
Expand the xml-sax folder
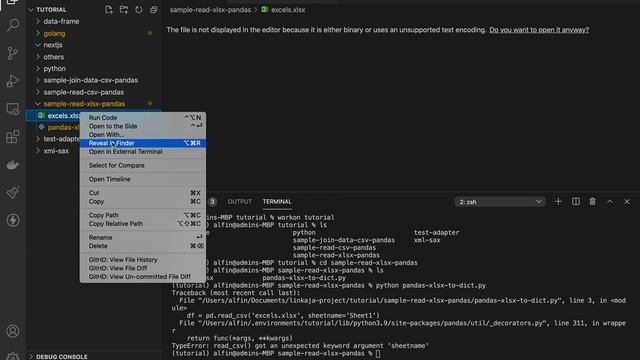pos(53,151)
